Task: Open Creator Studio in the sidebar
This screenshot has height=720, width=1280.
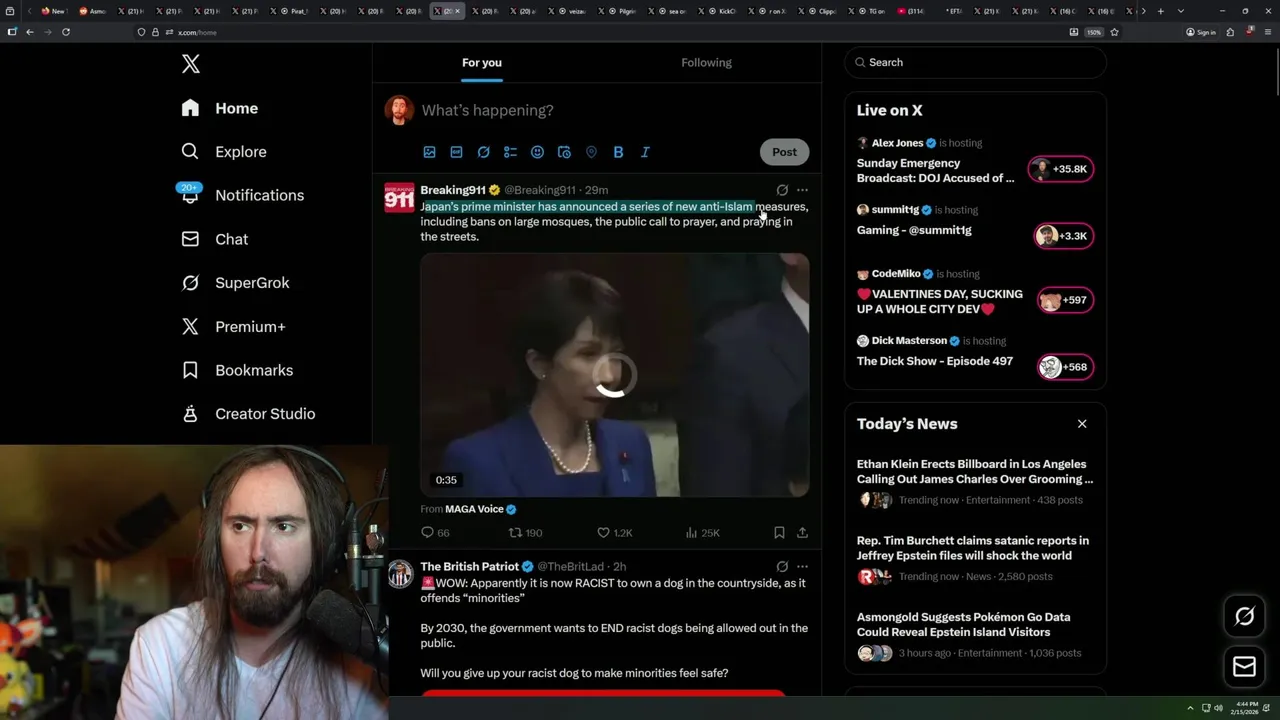Action: [x=248, y=414]
